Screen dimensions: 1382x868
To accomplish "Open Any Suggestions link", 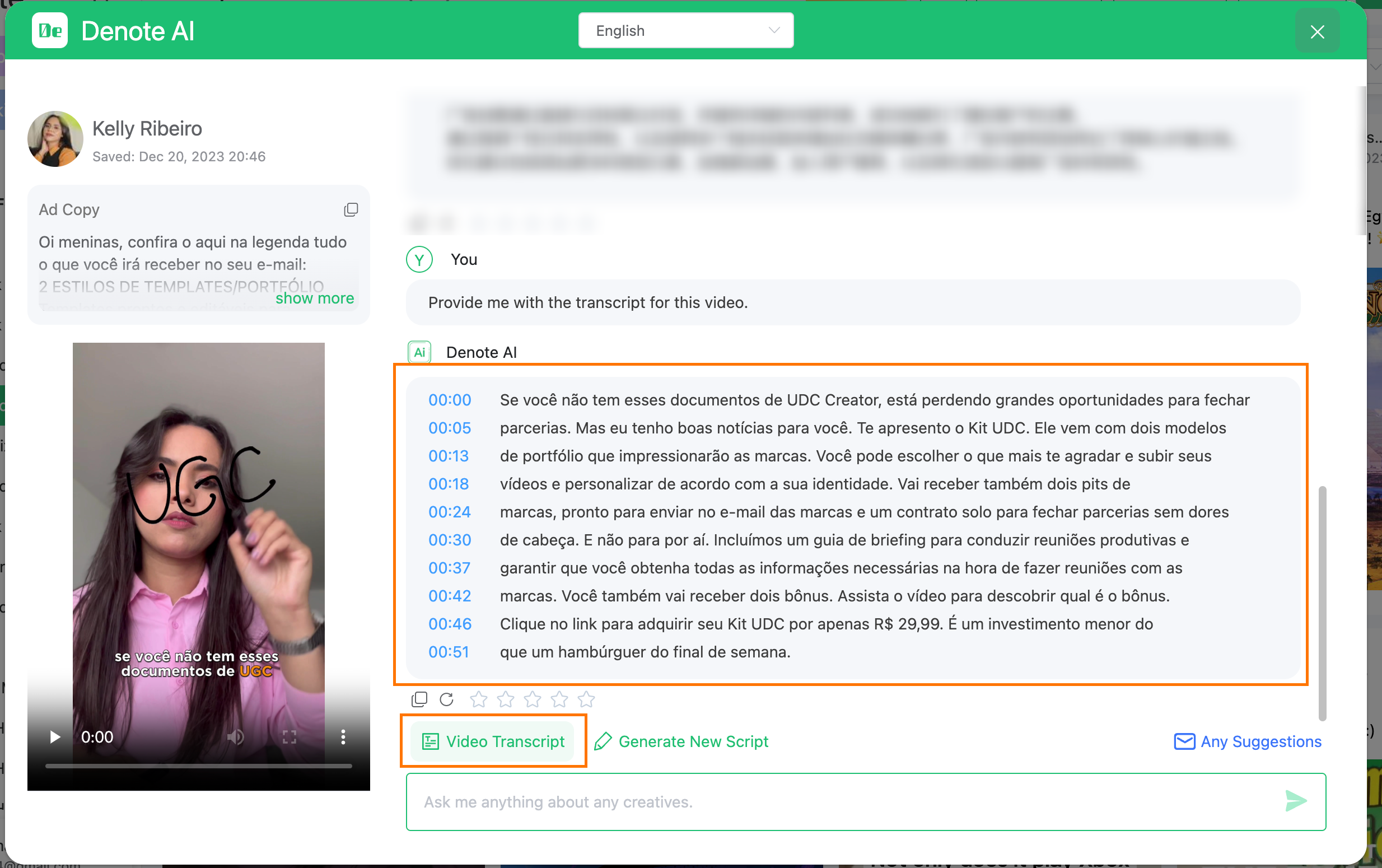I will click(x=1248, y=741).
